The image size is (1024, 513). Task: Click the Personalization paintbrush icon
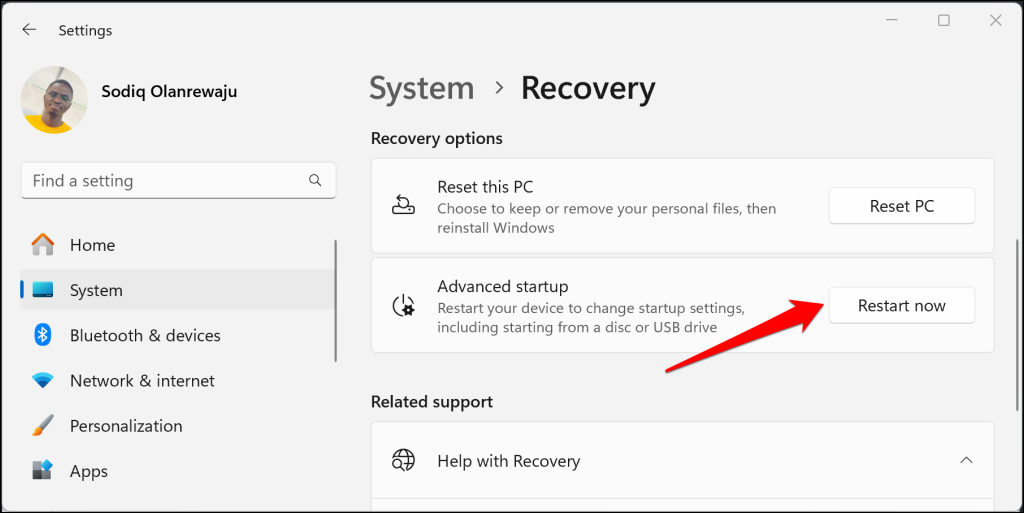pos(43,426)
